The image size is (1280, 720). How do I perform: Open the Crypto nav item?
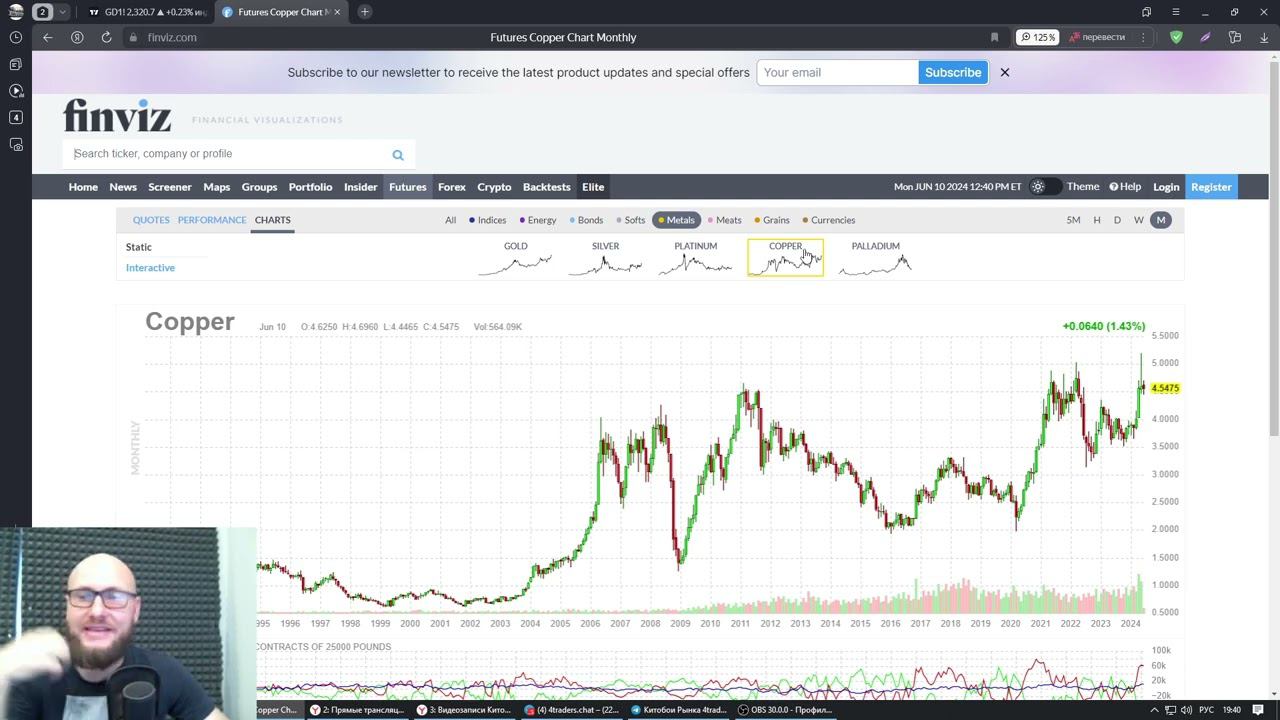[494, 187]
